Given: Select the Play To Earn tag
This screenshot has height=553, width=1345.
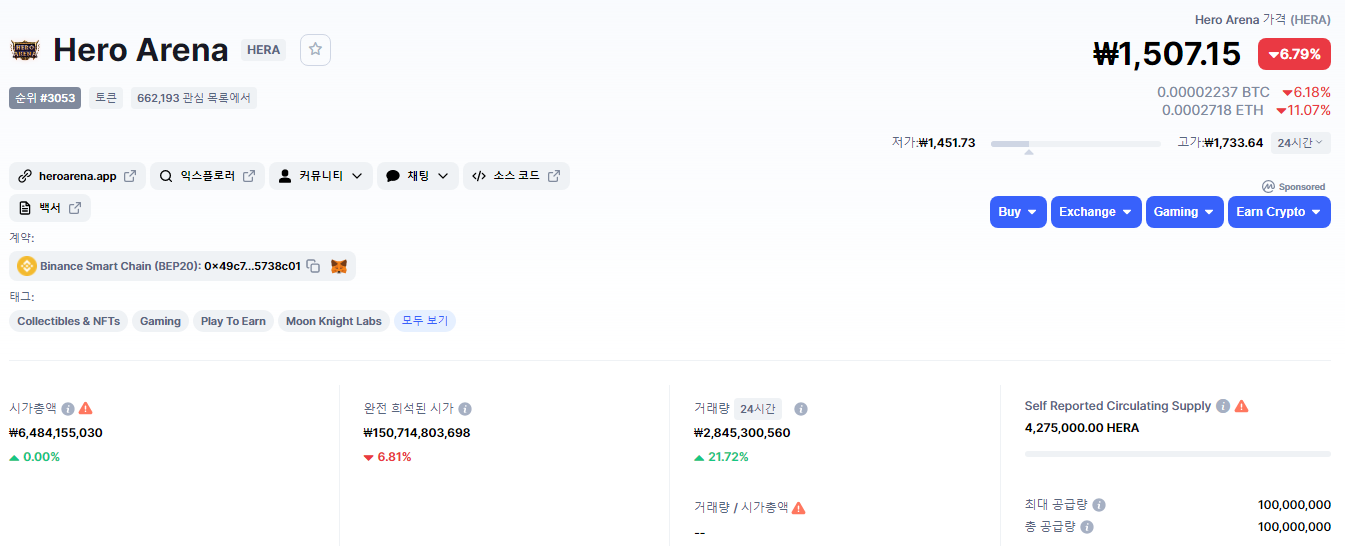Looking at the screenshot, I should (x=233, y=321).
